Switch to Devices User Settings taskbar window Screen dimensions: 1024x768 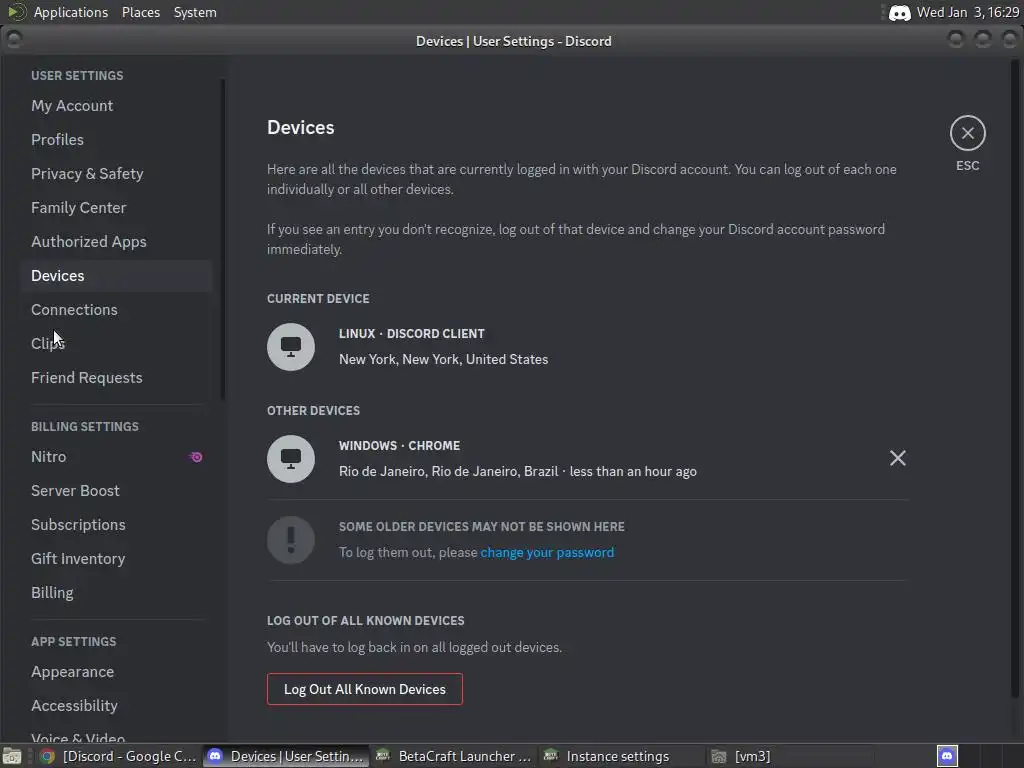tap(285, 756)
